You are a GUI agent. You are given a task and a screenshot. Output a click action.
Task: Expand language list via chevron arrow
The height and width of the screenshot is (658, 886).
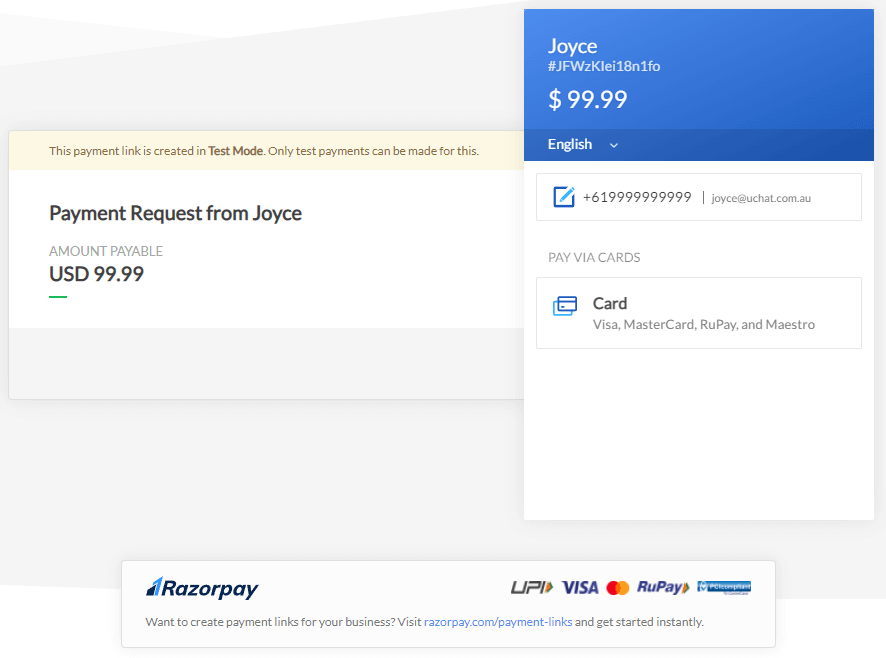point(614,145)
